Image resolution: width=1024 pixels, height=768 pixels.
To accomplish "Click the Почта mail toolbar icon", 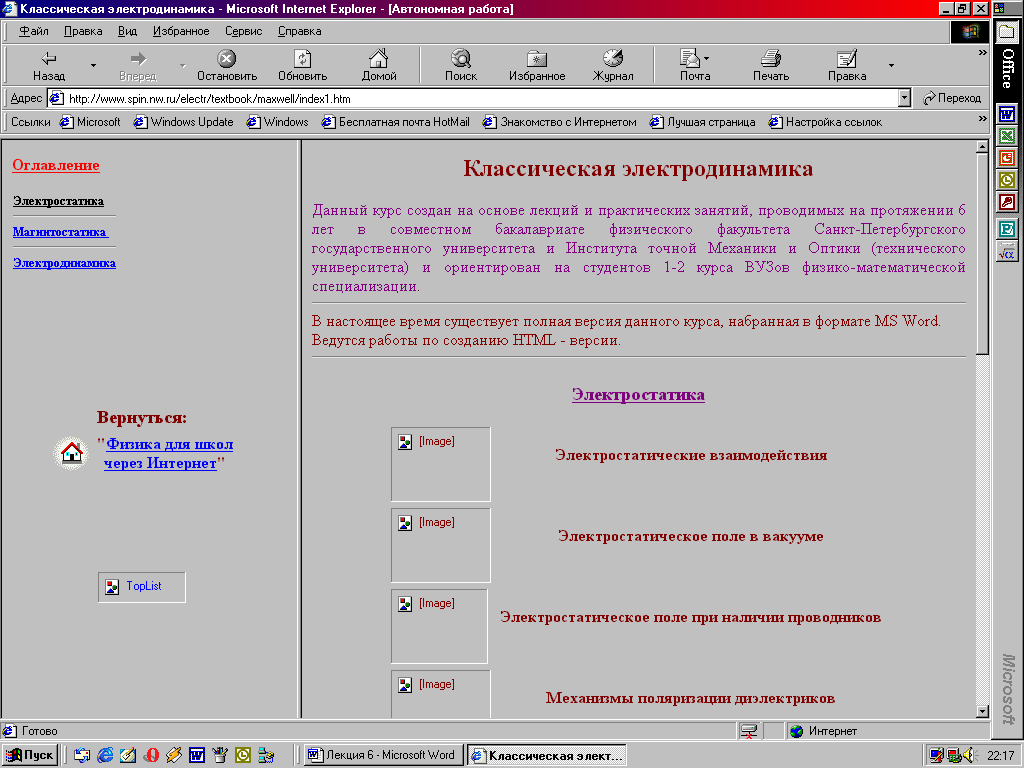I will click(x=690, y=65).
